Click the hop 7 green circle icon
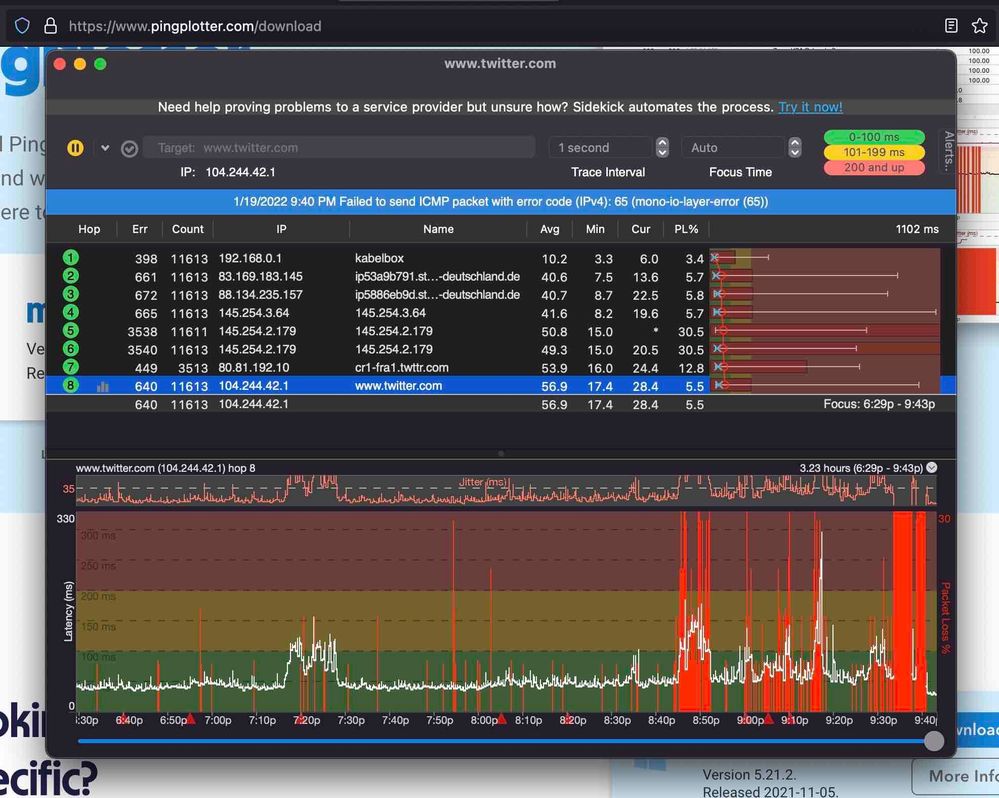The image size is (999, 798). click(x=71, y=367)
